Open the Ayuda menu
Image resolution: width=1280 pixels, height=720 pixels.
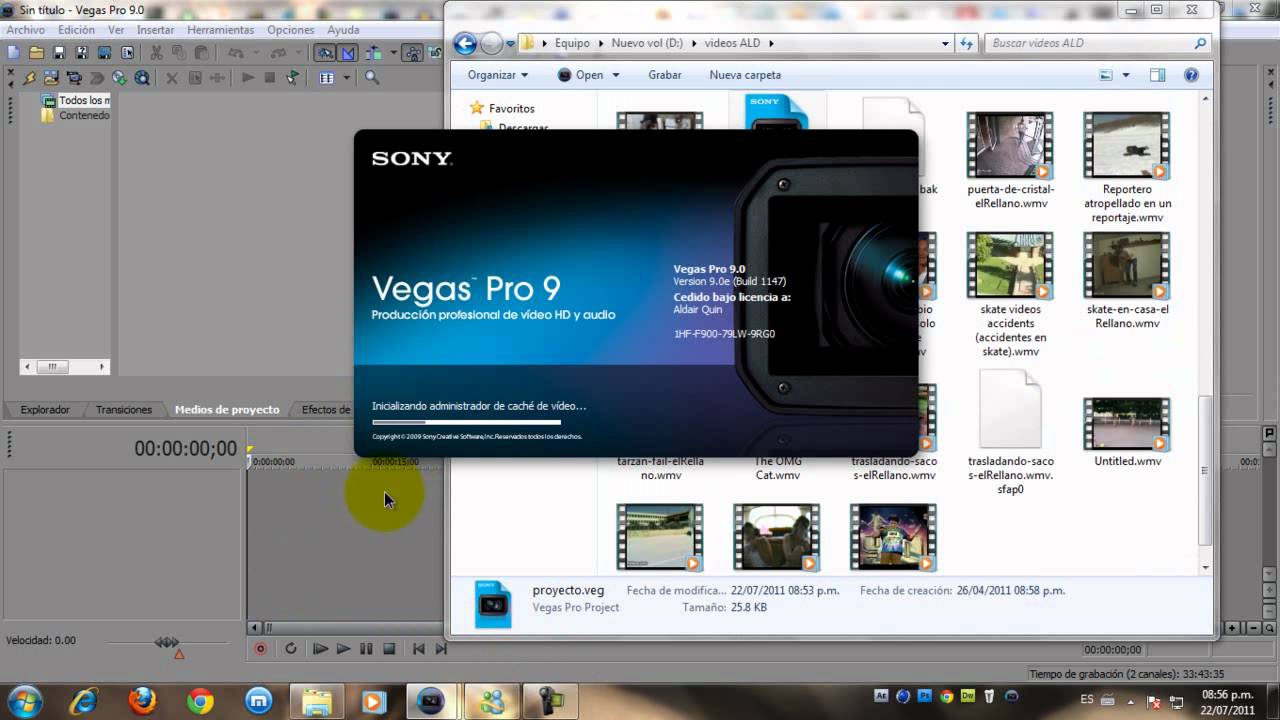[x=343, y=30]
